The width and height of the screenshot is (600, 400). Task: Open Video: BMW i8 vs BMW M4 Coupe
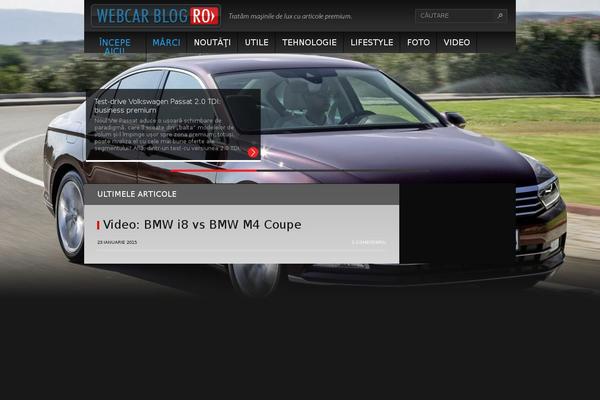point(202,225)
